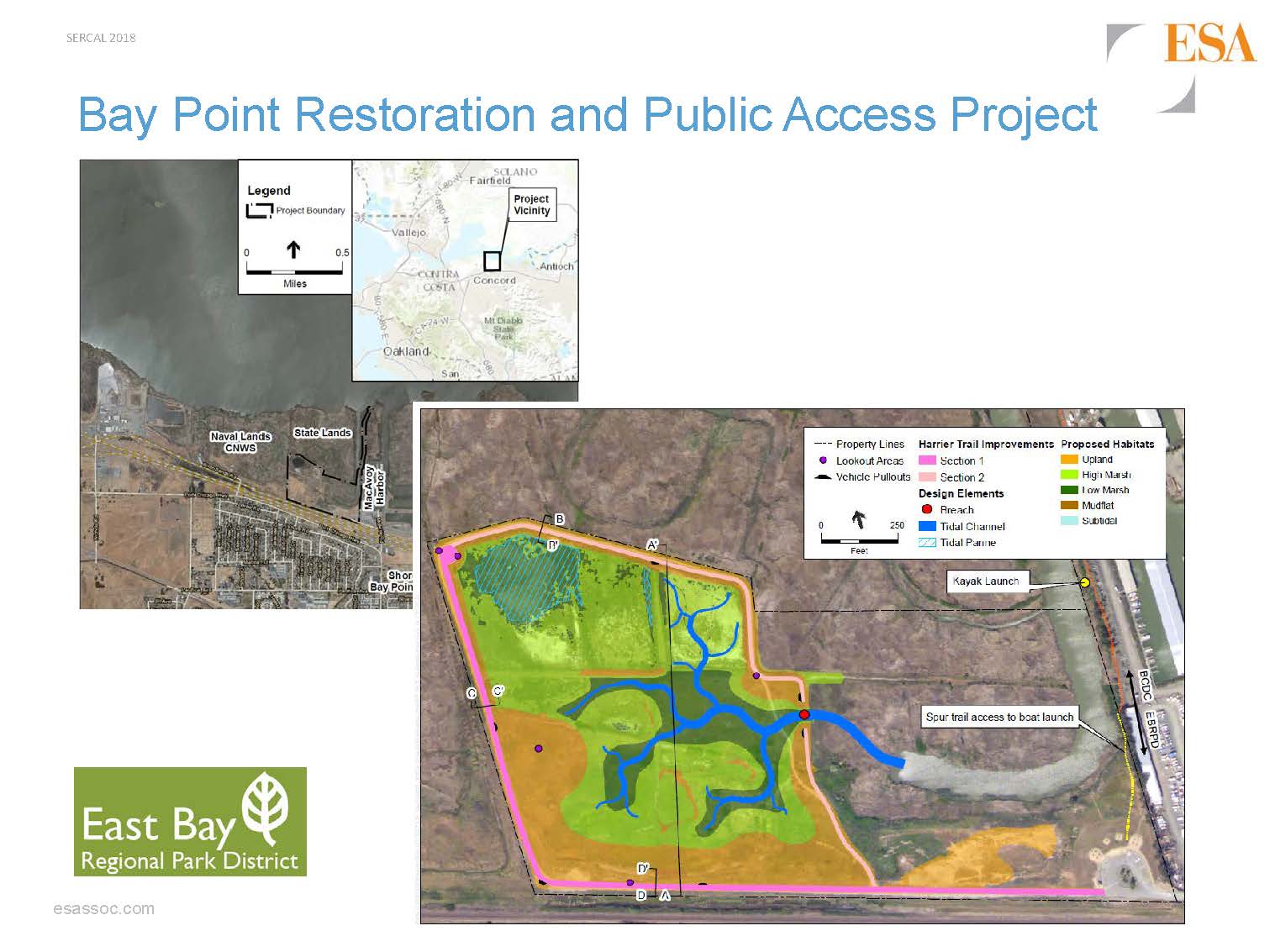Click the red Breach marker on the map

[804, 714]
